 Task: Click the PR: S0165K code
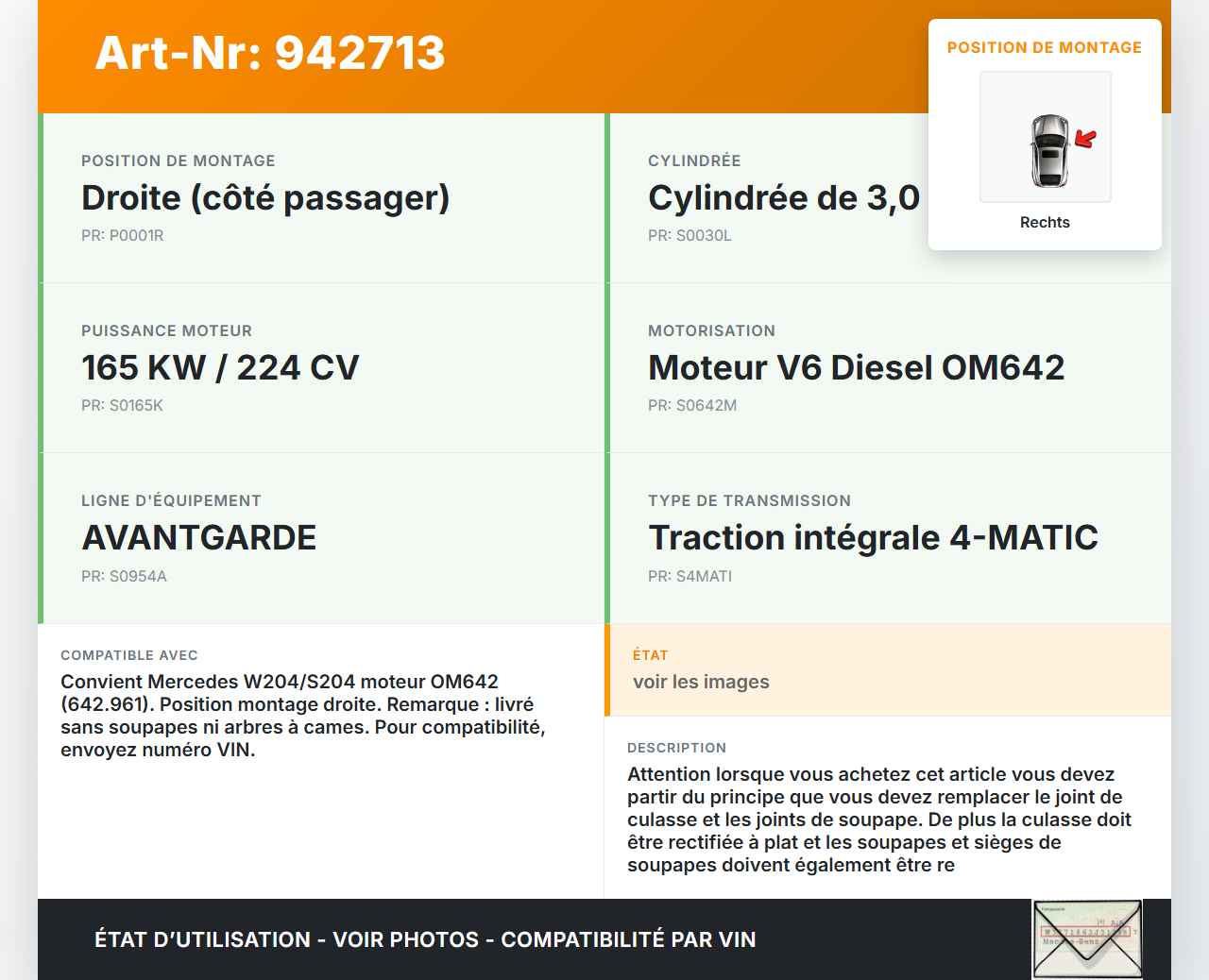coord(123,406)
